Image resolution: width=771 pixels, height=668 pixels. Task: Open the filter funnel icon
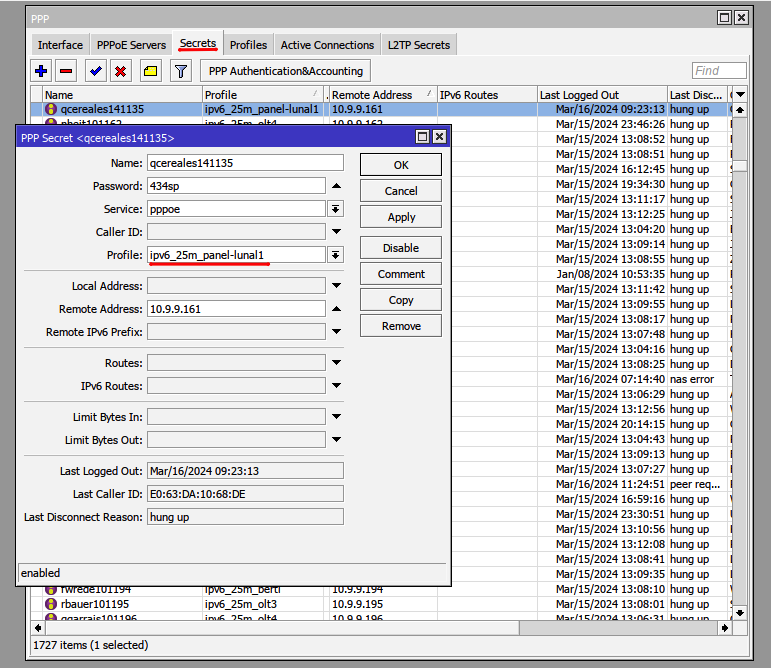coord(180,71)
